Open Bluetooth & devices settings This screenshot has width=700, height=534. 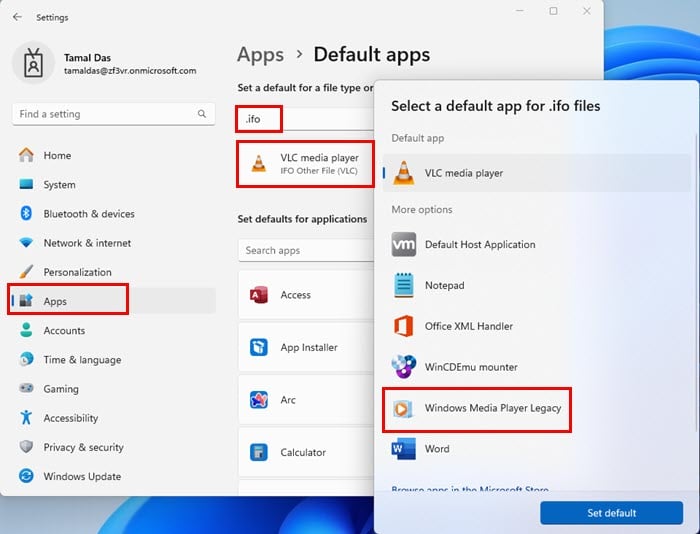pyautogui.click(x=113, y=214)
